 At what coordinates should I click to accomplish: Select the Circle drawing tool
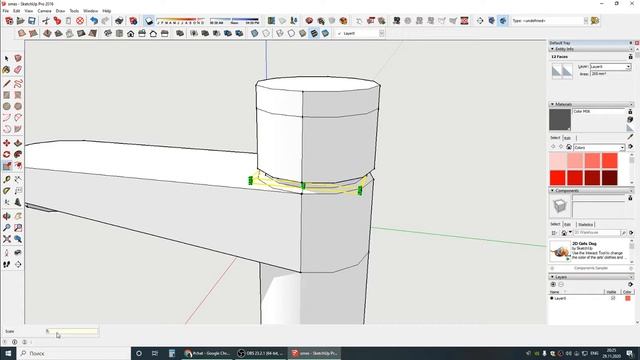pos(7,106)
